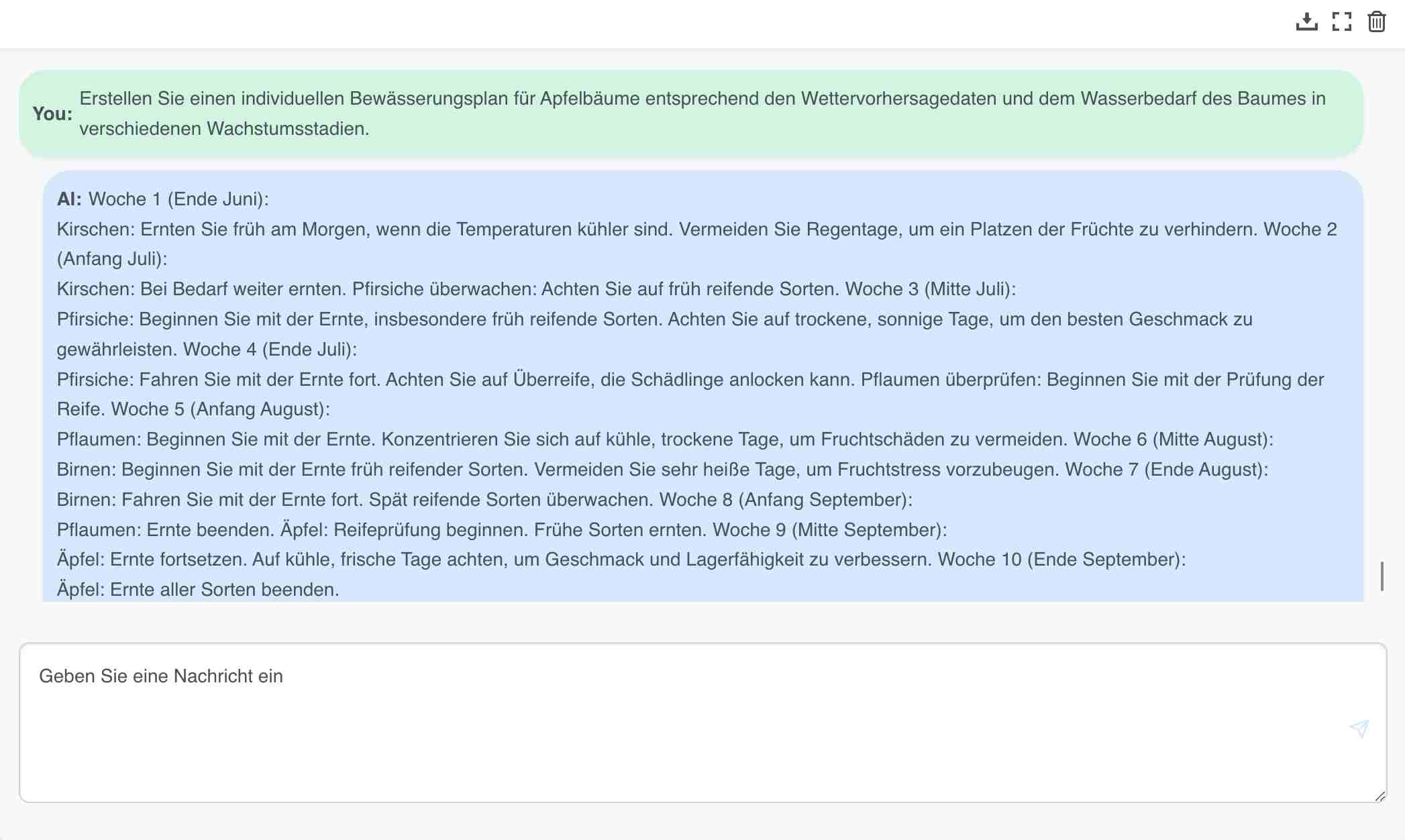Click 'verschiedenen Wachstumsstadien.' in user message
The width and height of the screenshot is (1405, 840).
tap(224, 129)
